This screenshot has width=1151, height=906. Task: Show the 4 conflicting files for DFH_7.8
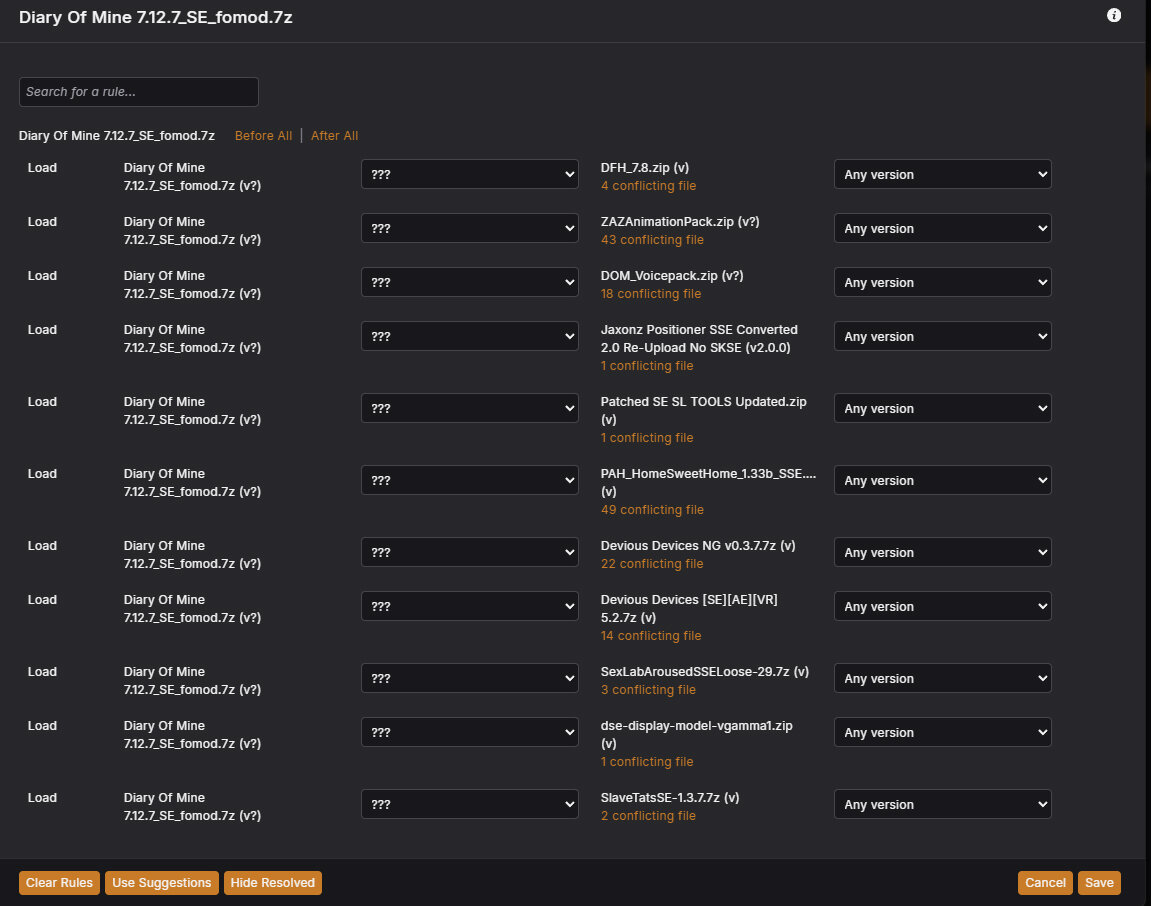pyautogui.click(x=648, y=186)
